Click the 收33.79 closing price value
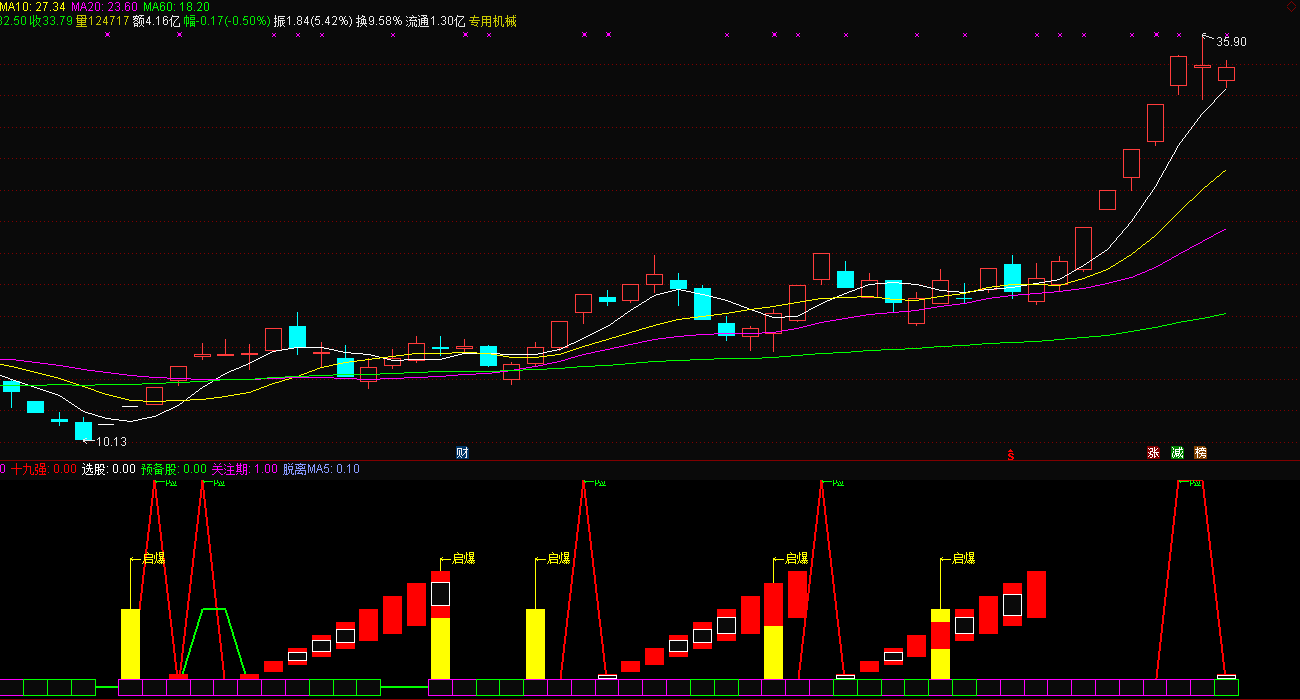Screen dimensions: 1300x700 51,21
